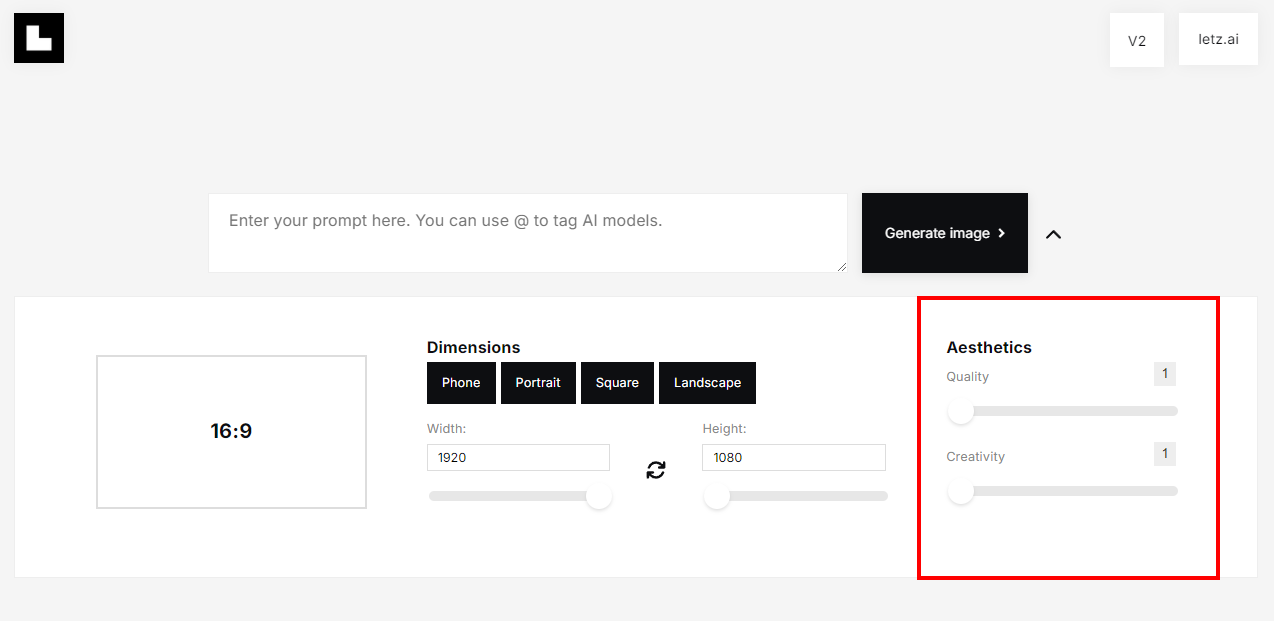Click the arrow on Generate image button
1274x621 pixels.
(1002, 233)
